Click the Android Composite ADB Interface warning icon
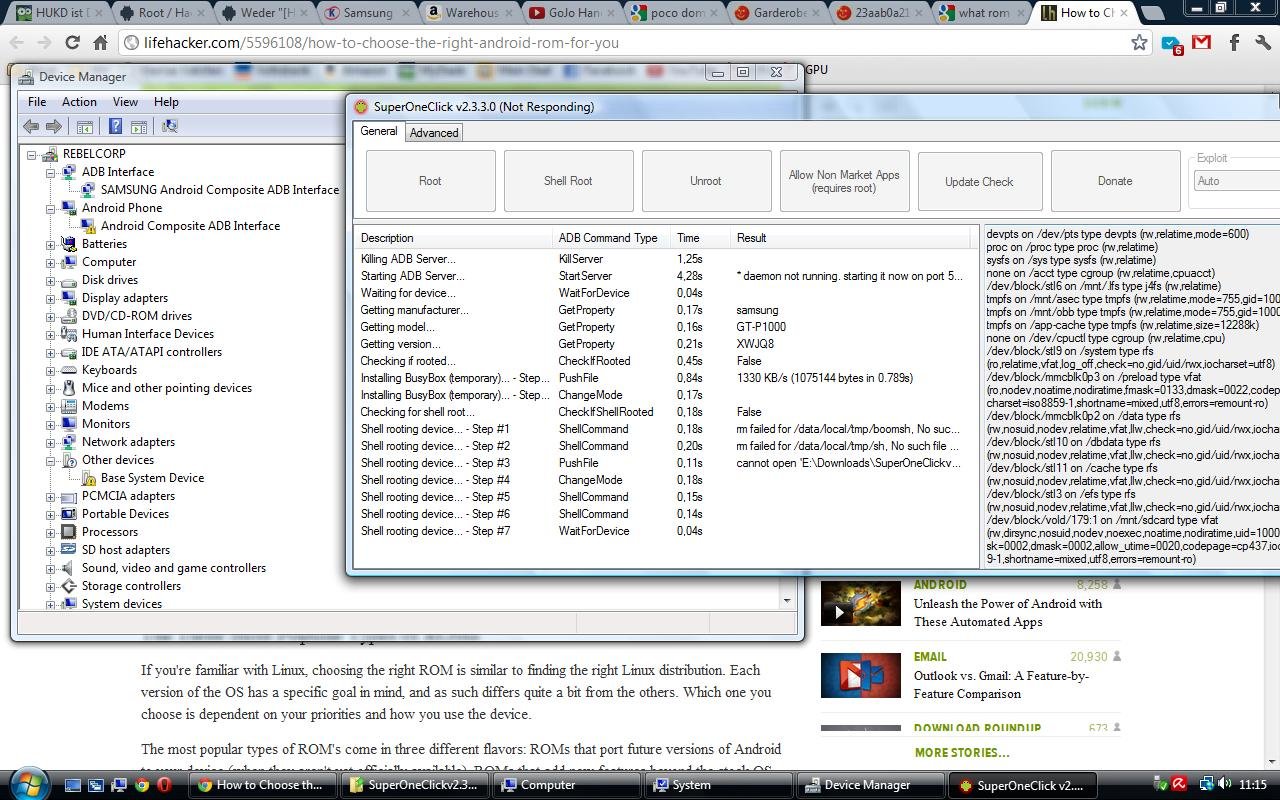 (x=88, y=226)
